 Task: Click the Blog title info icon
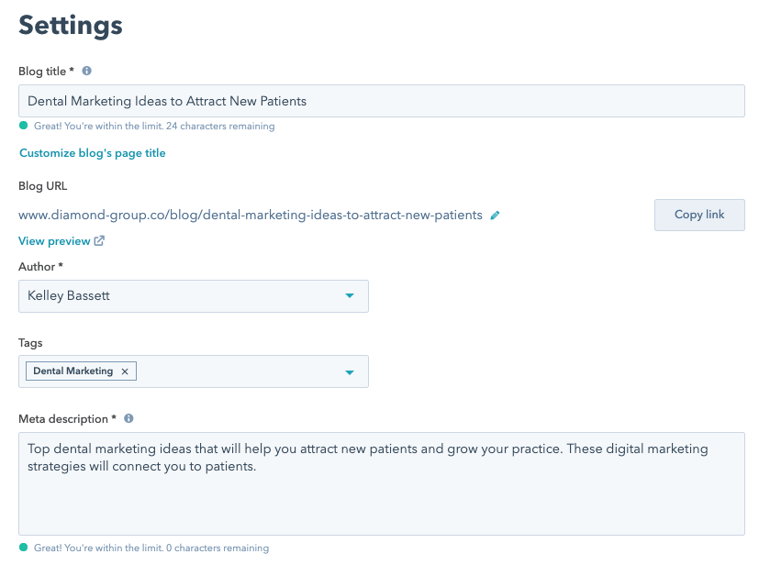pos(87,71)
